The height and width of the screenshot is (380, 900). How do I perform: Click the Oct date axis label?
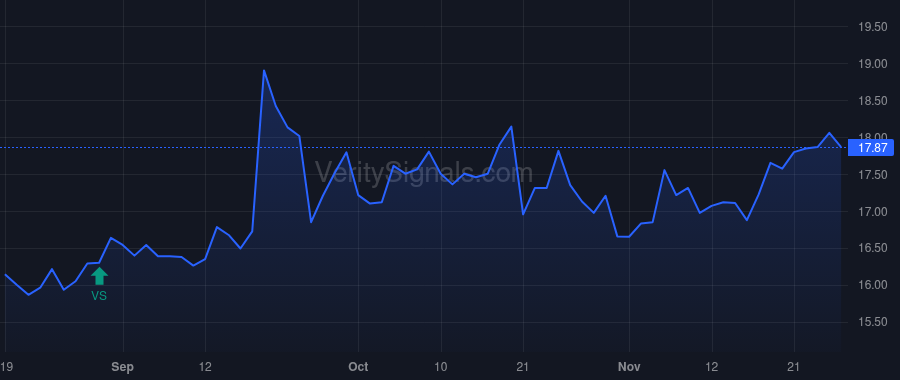358,367
